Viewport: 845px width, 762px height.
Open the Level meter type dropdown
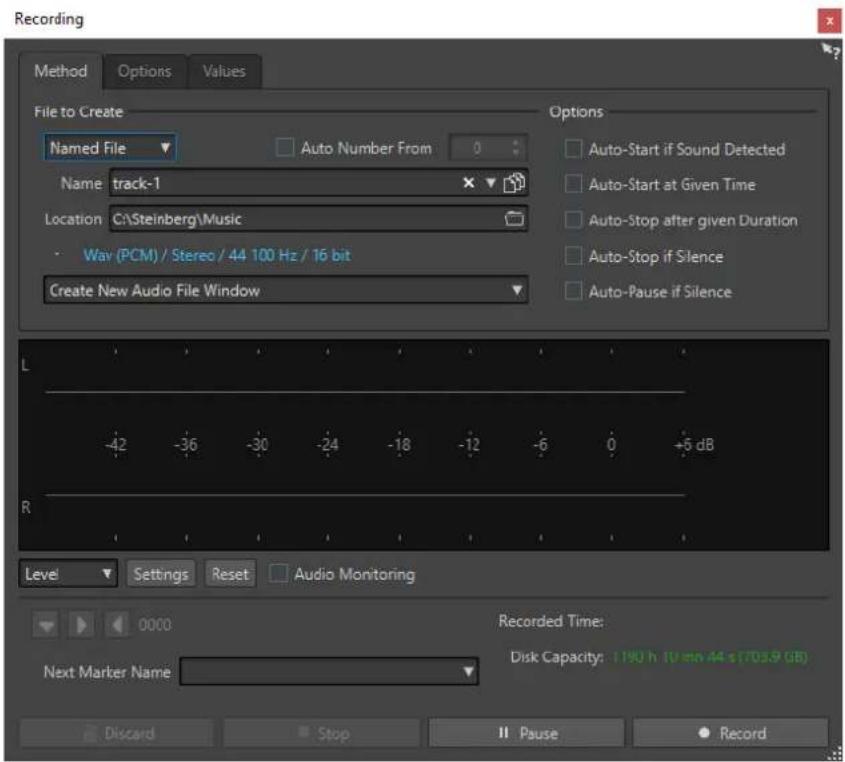pos(68,573)
